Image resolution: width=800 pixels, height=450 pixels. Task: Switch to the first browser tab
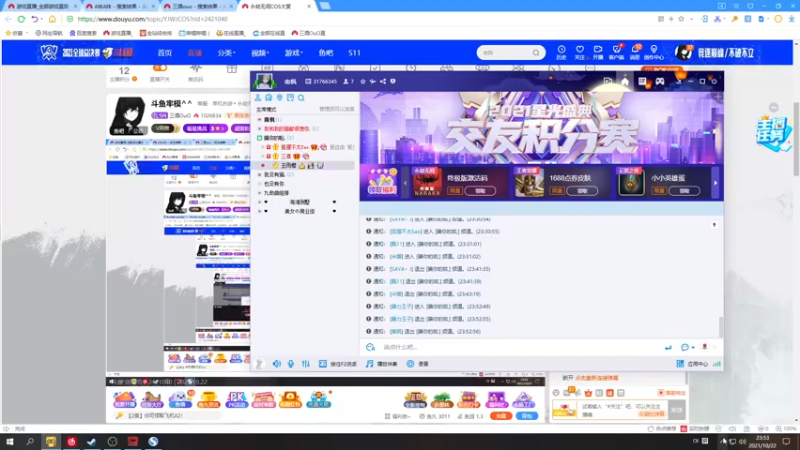coord(42,6)
